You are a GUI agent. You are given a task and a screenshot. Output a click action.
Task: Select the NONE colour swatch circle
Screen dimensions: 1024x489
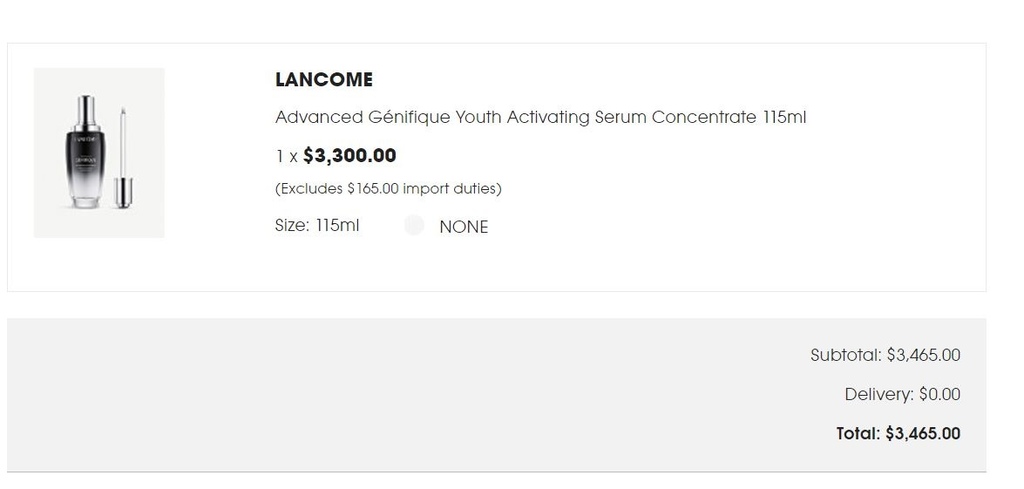pos(414,225)
